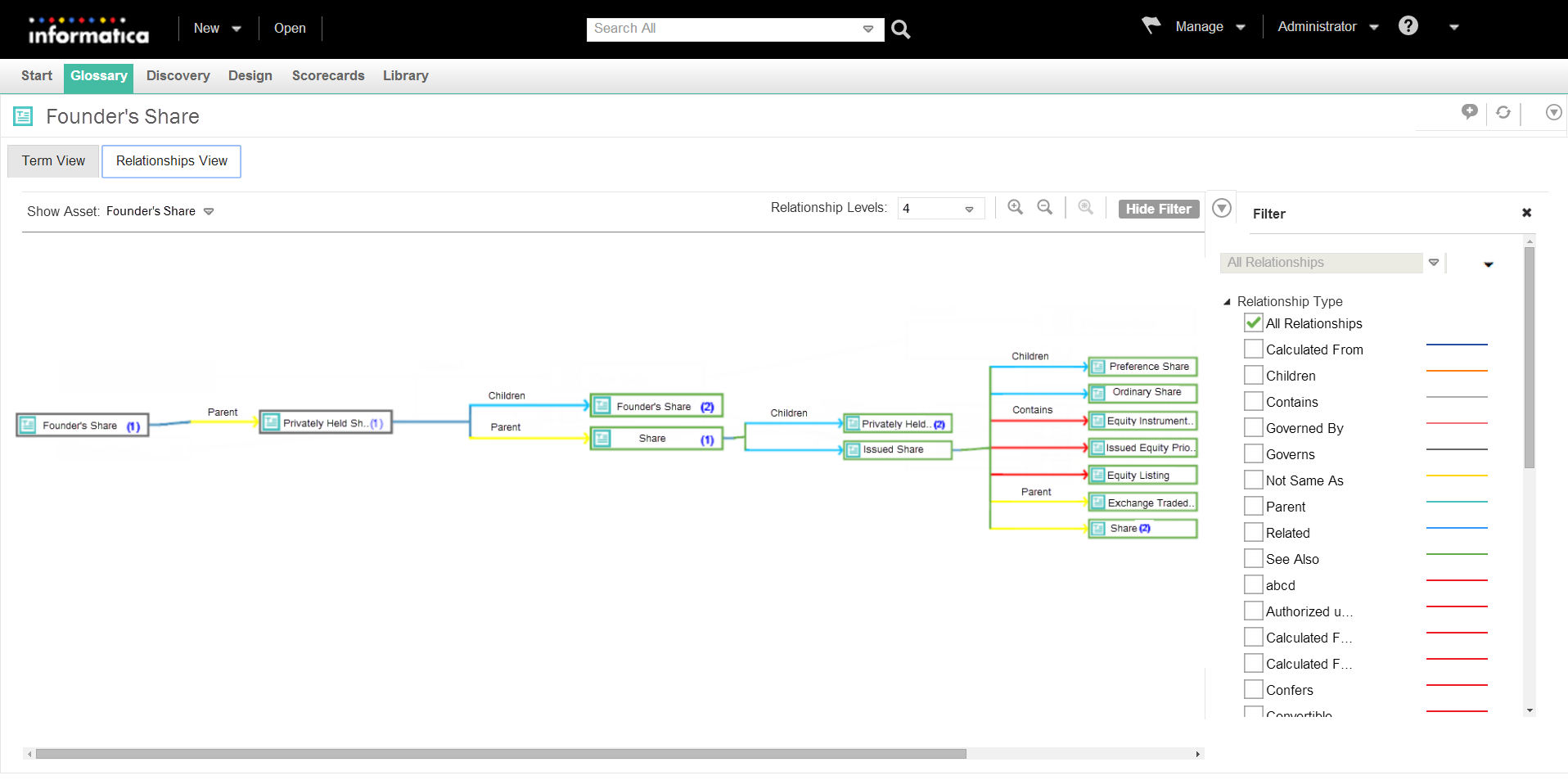Click the reset zoom magnifier
Viewport: 1568px width, 780px height.
coord(1086,207)
